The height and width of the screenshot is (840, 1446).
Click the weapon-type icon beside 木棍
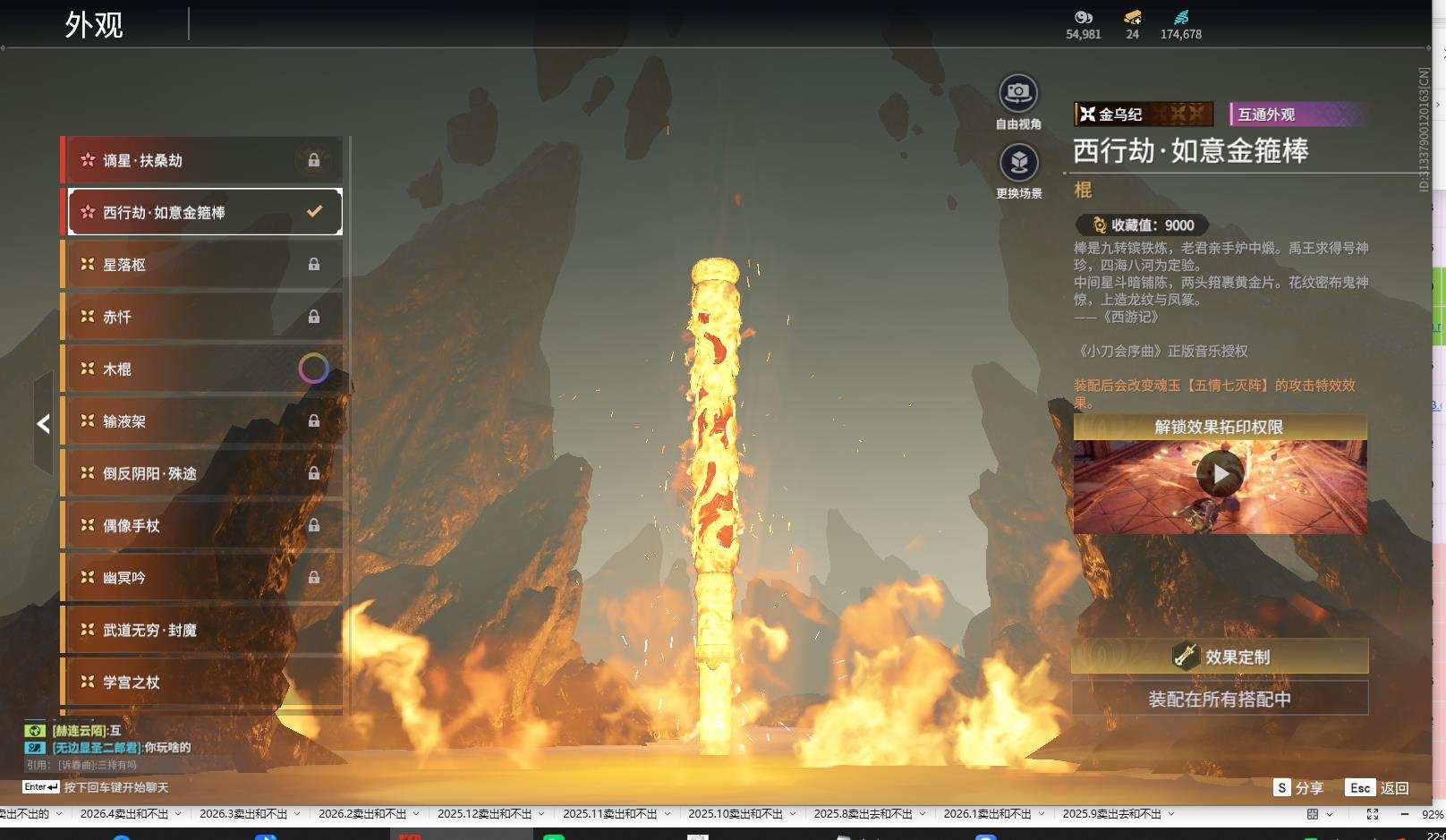[88, 369]
